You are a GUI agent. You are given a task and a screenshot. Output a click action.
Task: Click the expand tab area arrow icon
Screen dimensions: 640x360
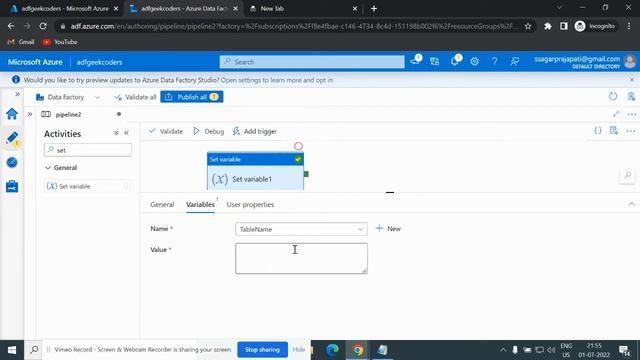(x=616, y=114)
